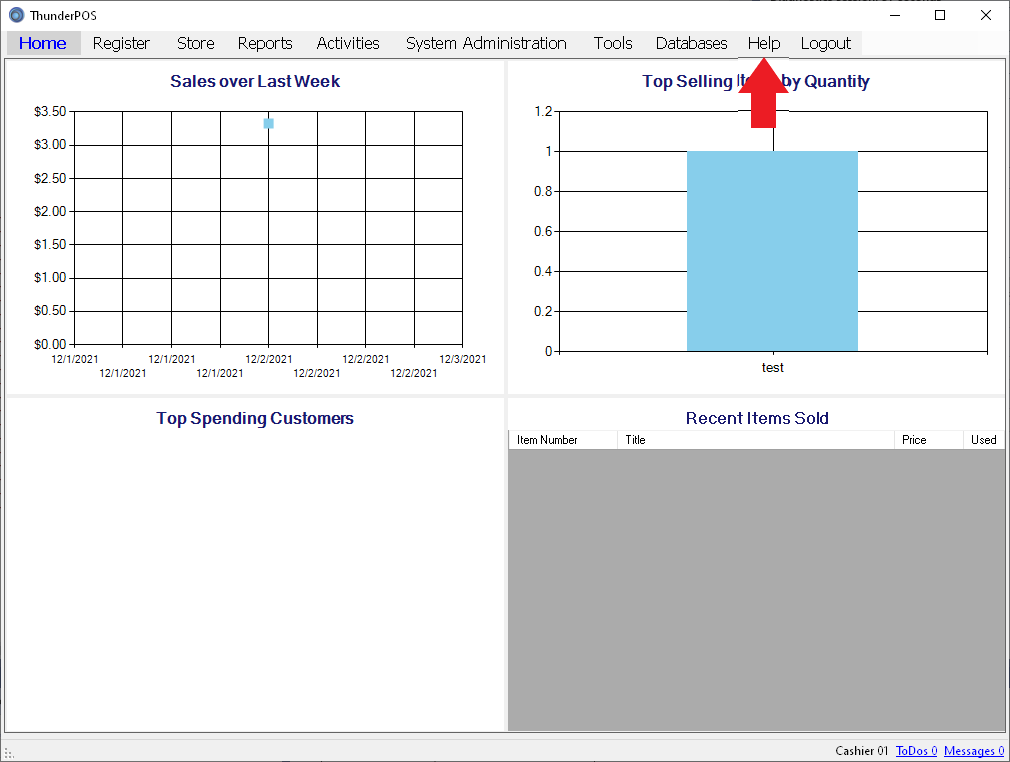The height and width of the screenshot is (762, 1010).
Task: Open the ToDos 0 link
Action: point(916,751)
